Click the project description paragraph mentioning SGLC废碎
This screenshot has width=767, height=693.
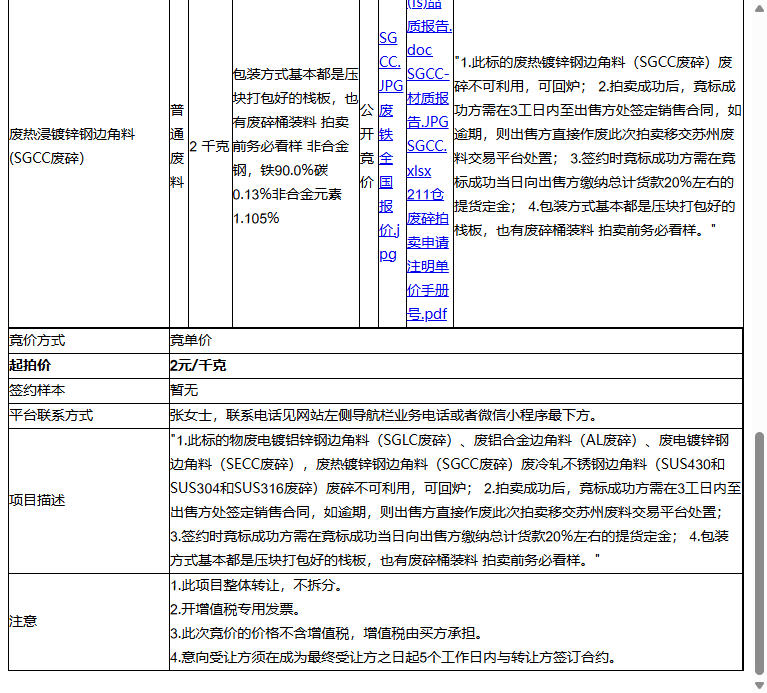pos(455,500)
